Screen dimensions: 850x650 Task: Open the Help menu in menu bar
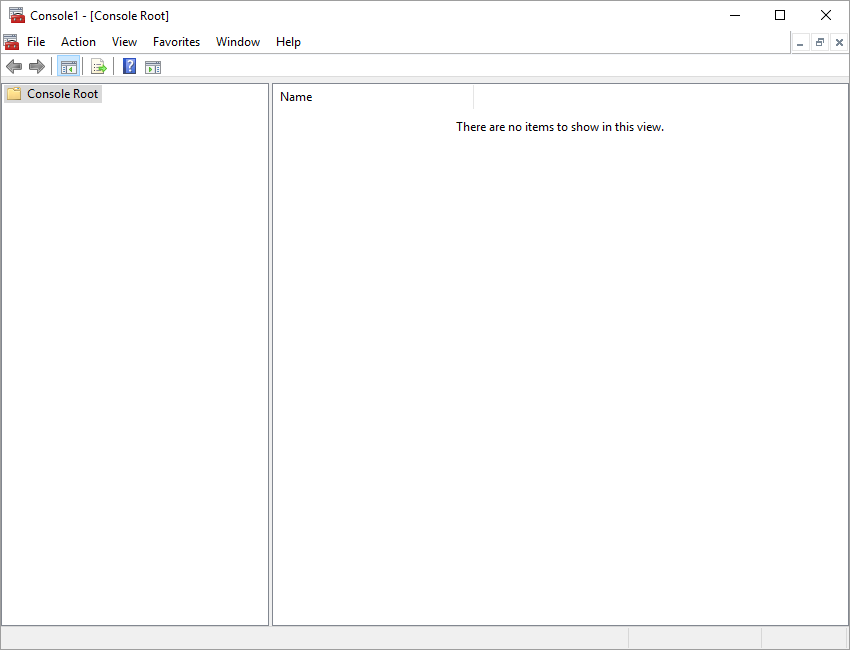tap(288, 42)
